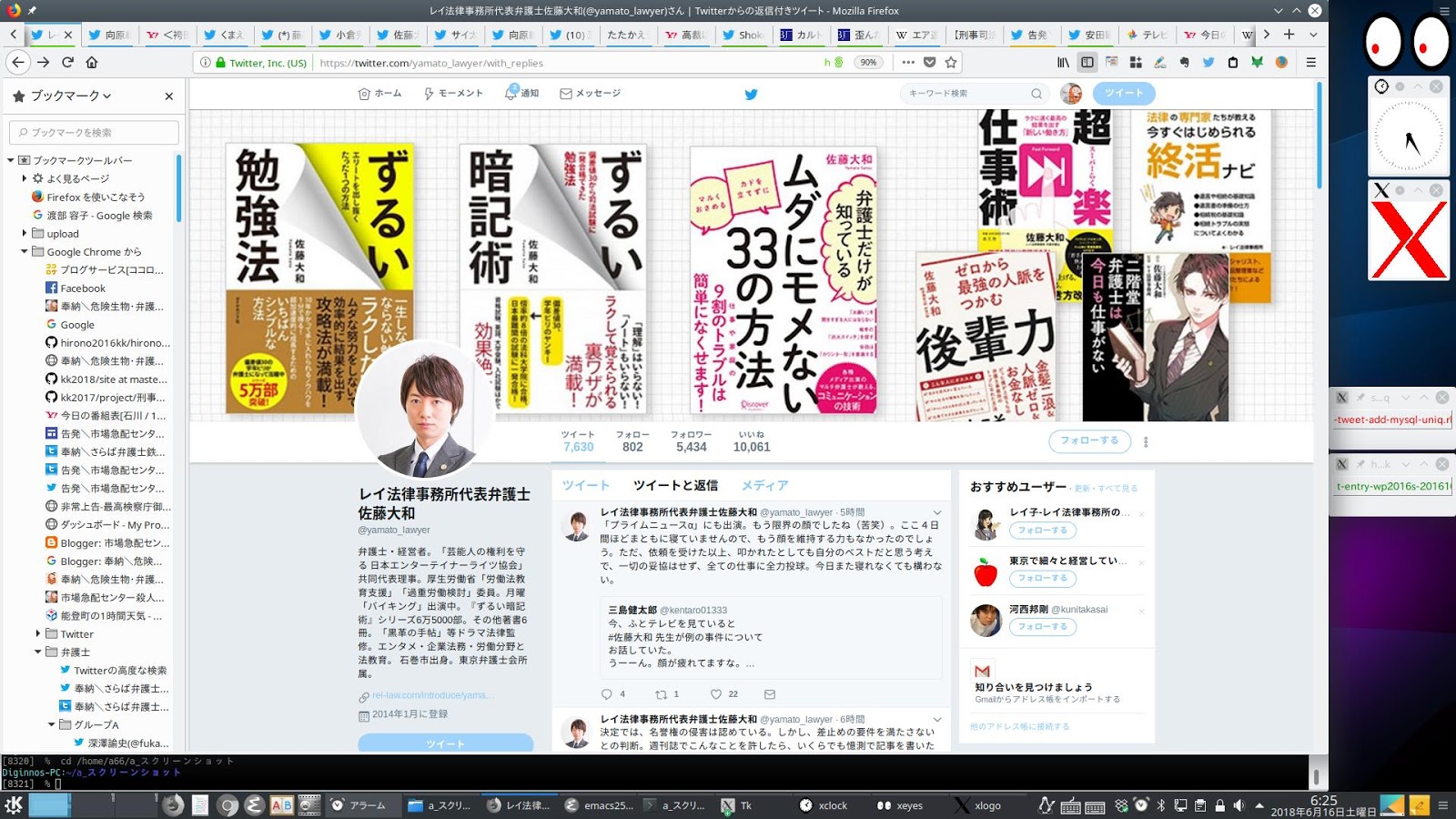Switch to the メディア tab
Image resolution: width=1456 pixels, height=819 pixels.
click(x=764, y=486)
